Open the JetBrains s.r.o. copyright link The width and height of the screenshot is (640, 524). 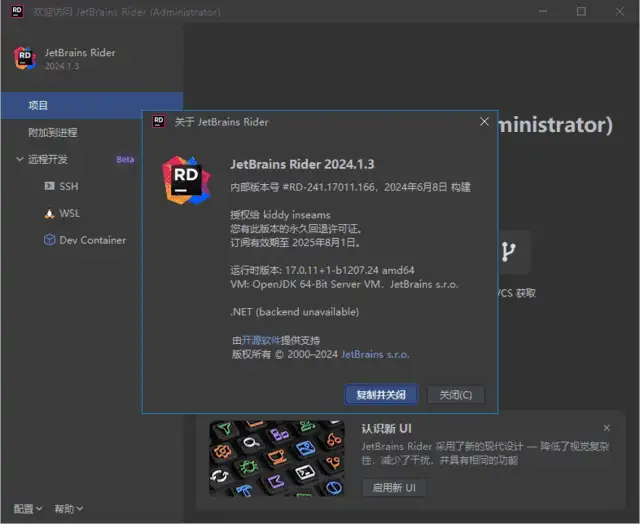[375, 354]
